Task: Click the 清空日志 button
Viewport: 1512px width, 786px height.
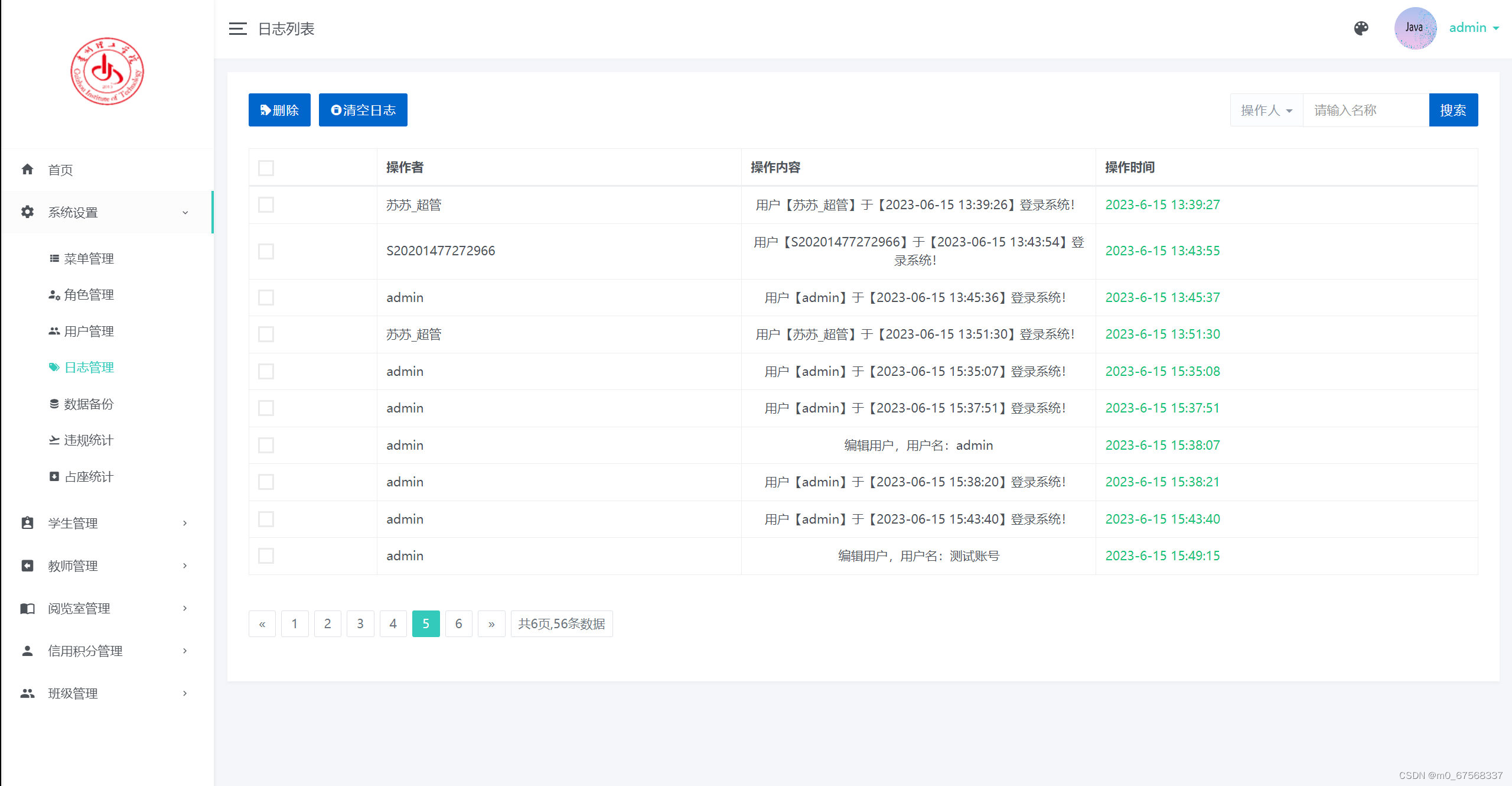Action: (x=363, y=110)
